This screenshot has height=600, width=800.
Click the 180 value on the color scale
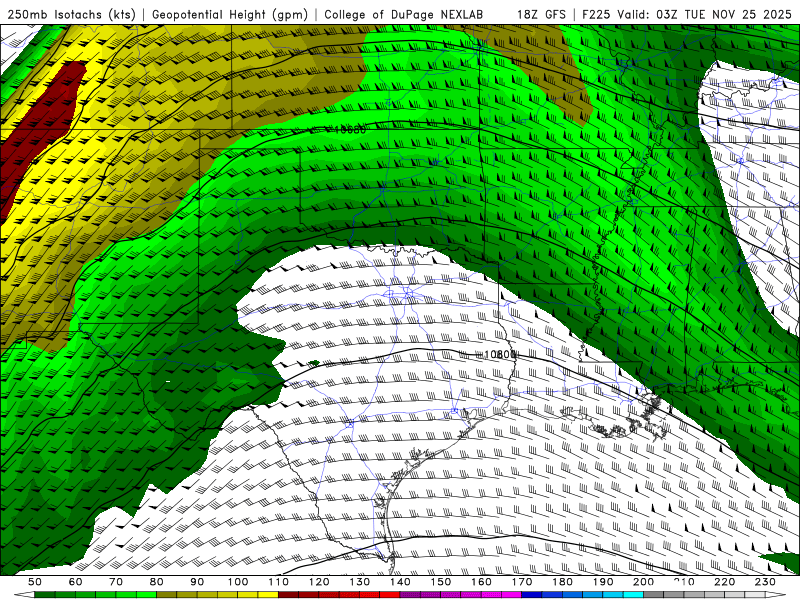[562, 582]
